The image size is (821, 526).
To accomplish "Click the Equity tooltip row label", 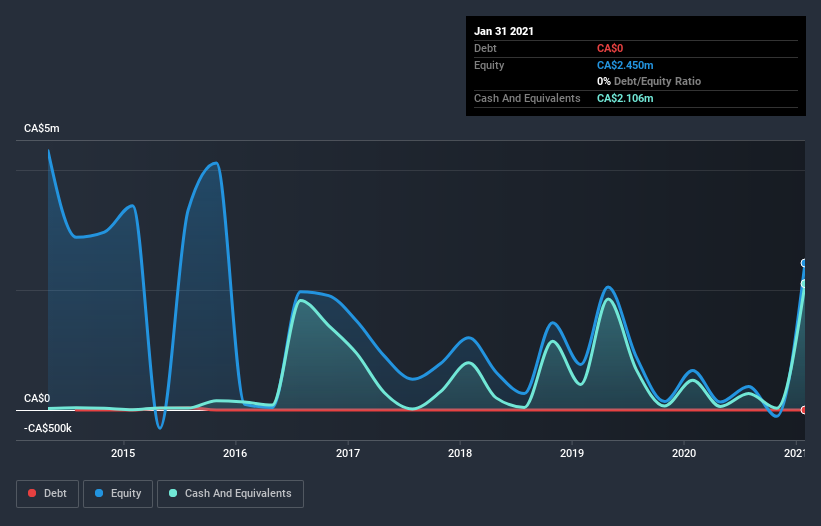I will [489, 65].
